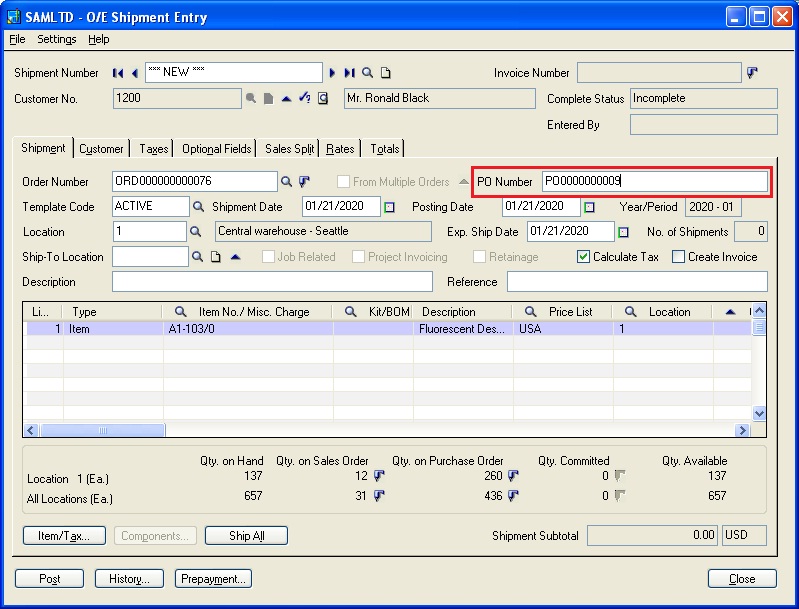Click the grid's horizontal scrollbar right arrow
This screenshot has width=799, height=609.
point(742,430)
